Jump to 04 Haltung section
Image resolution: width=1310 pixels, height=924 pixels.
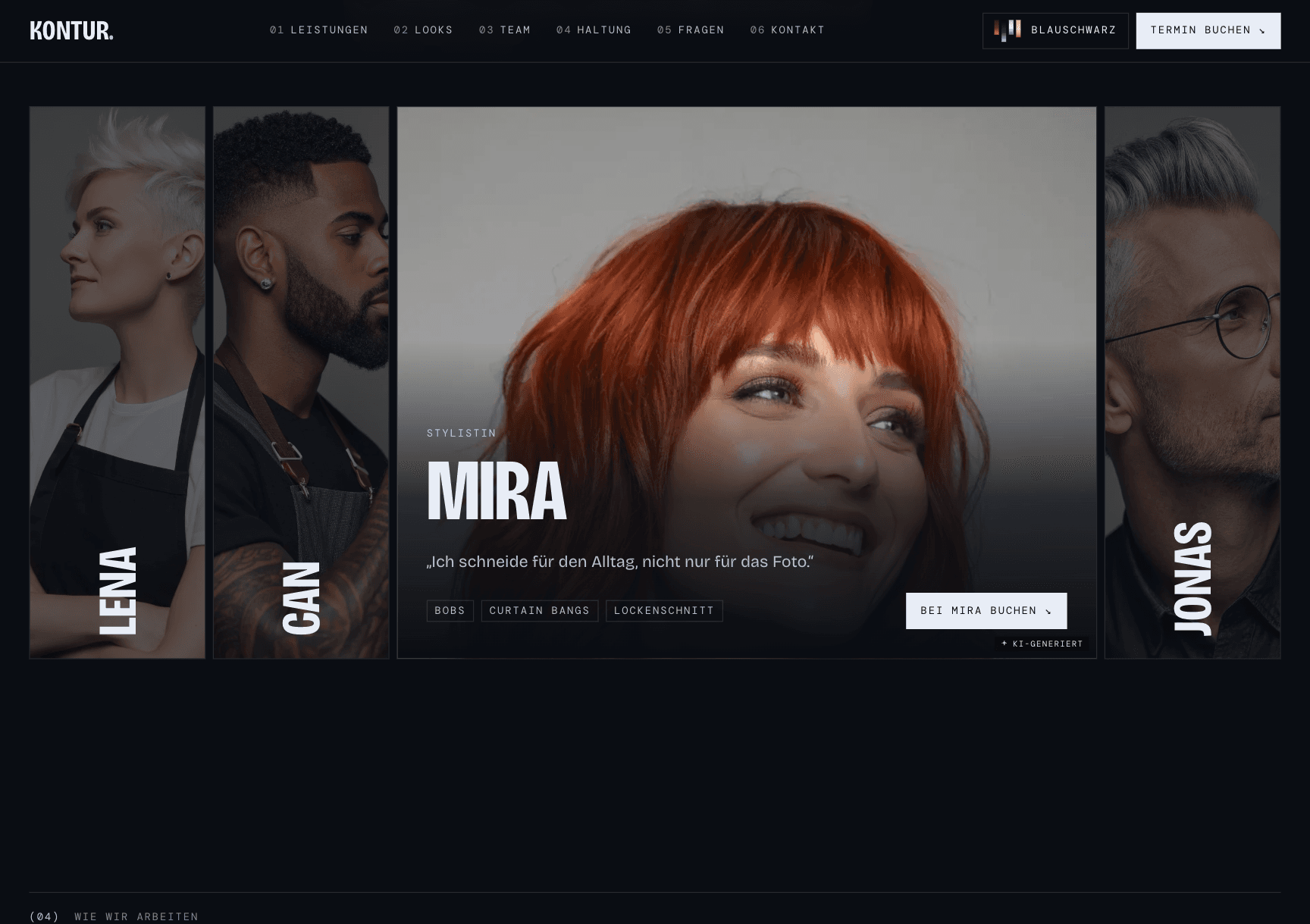click(594, 30)
